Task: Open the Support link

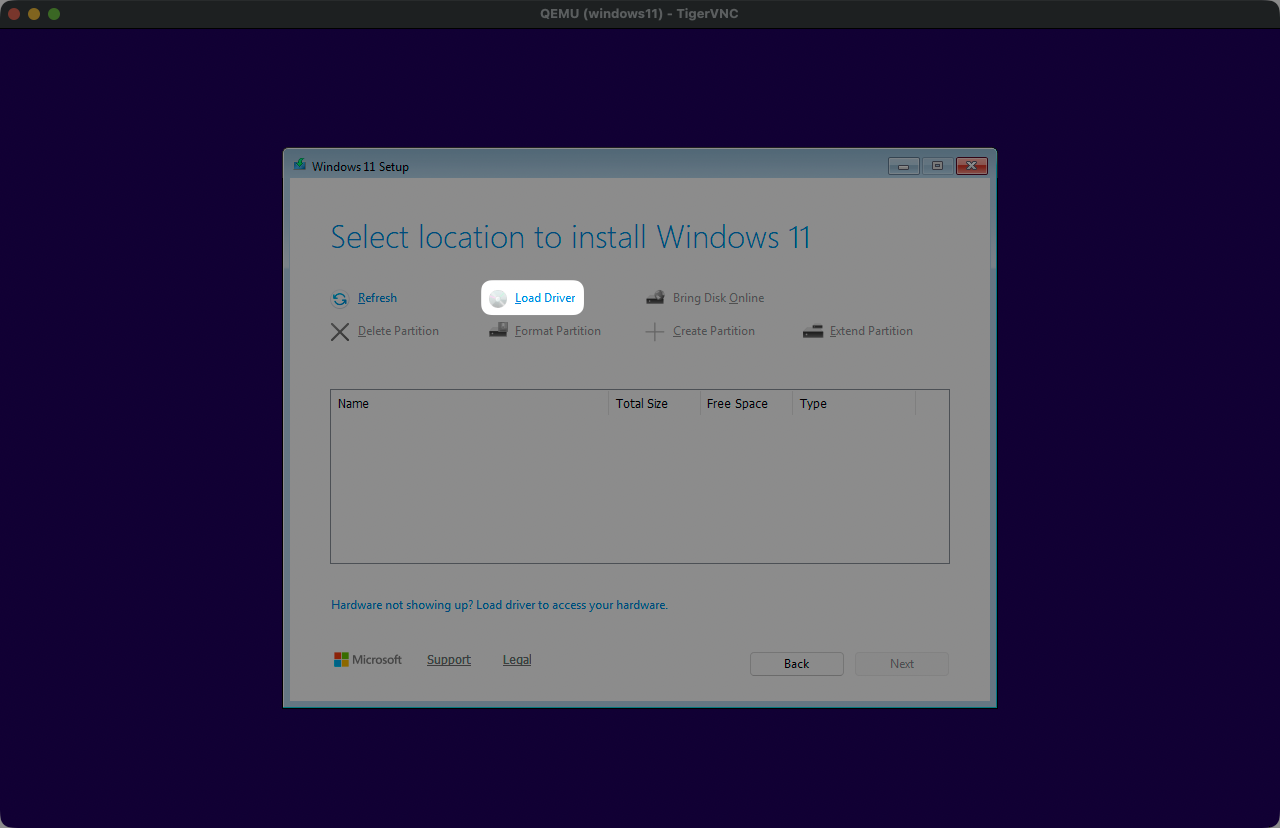Action: [x=448, y=660]
